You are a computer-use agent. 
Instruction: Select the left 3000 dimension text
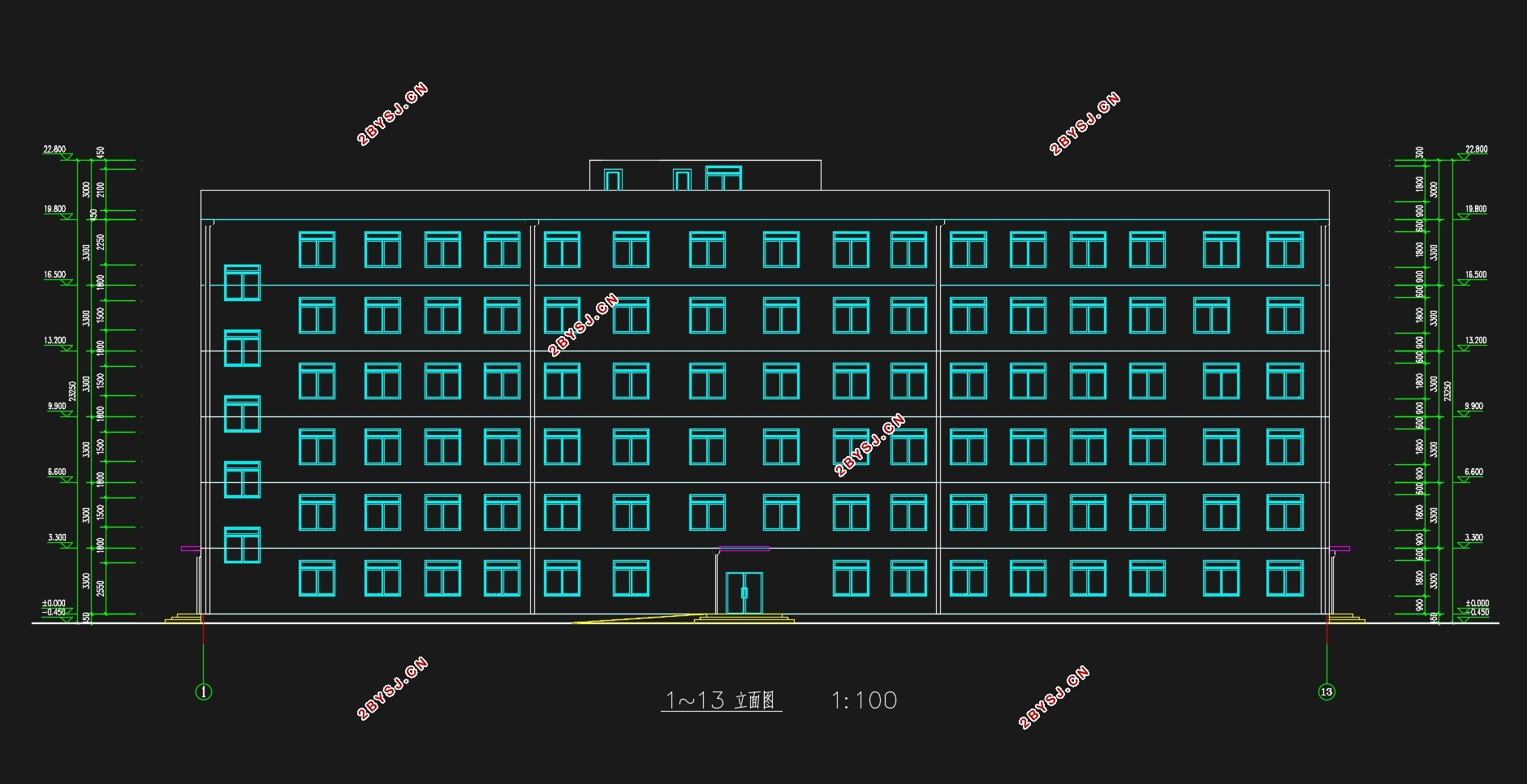(x=87, y=189)
